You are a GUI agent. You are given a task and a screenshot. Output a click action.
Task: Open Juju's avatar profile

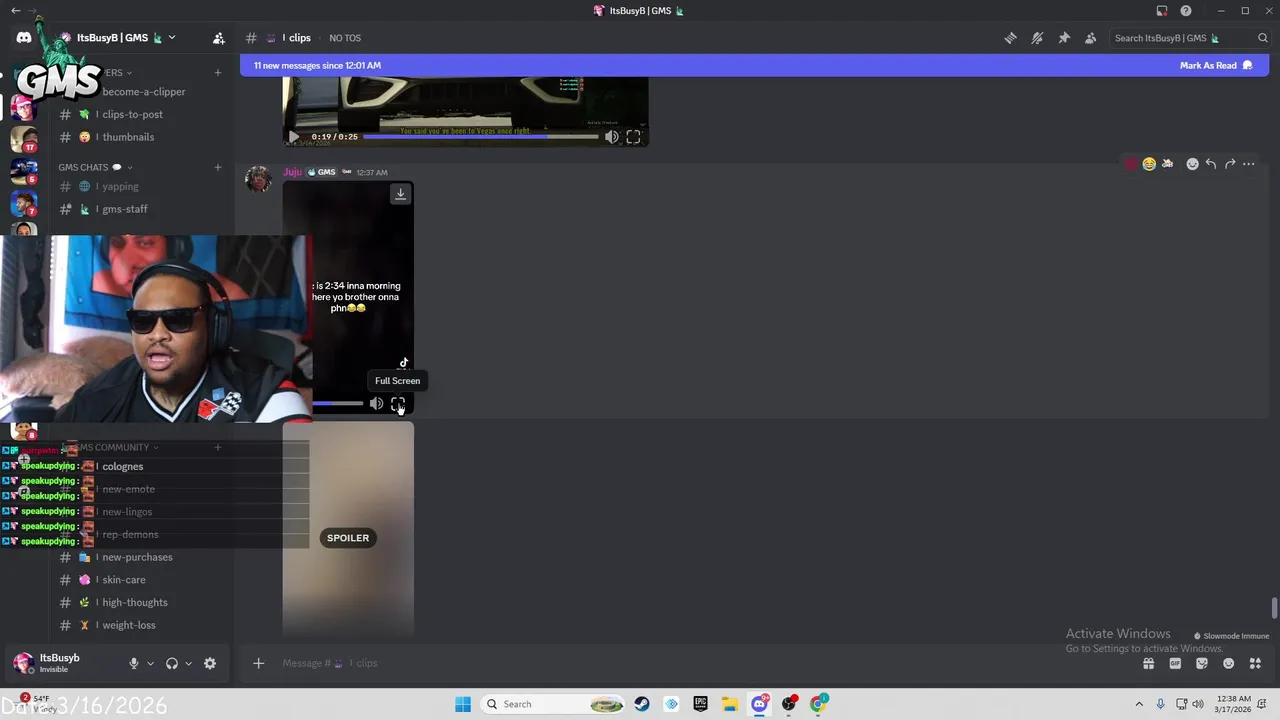(x=259, y=180)
